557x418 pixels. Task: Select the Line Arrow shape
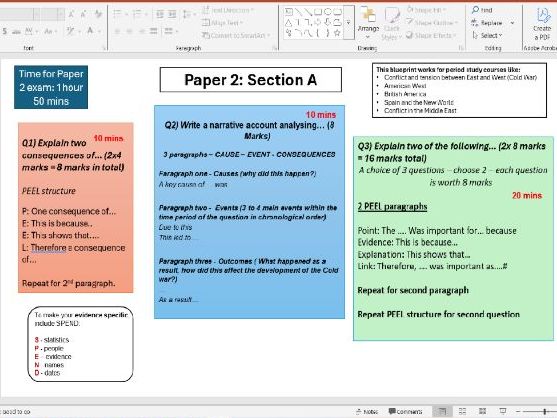click(308, 12)
